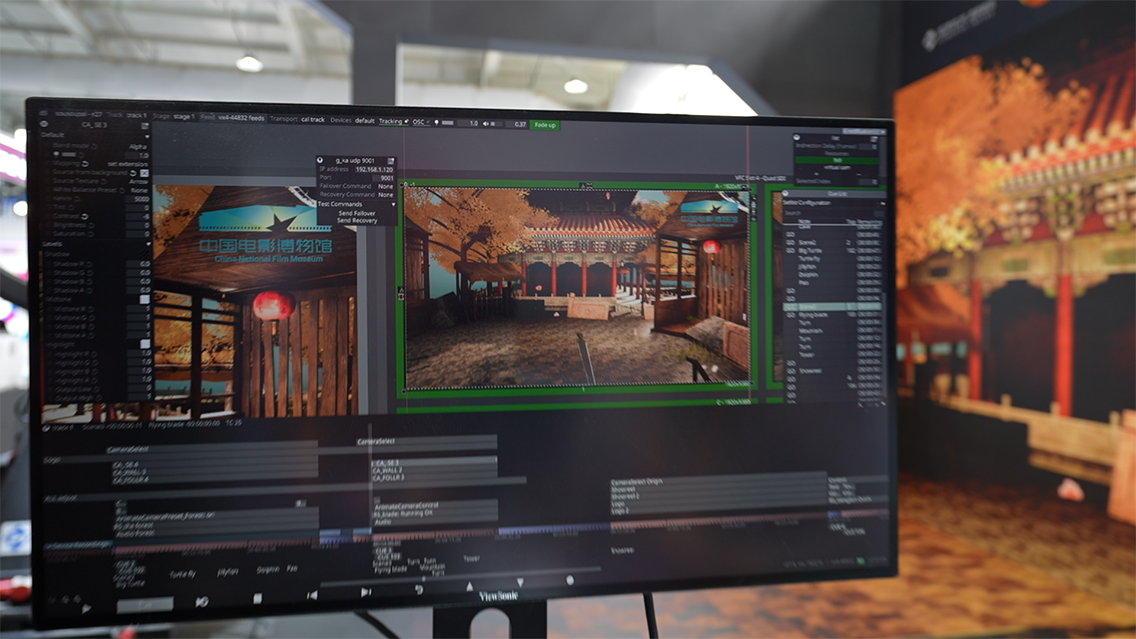Screen dimensions: 1136x639
Task: Open the OSC dropdown in the top bar
Action: tap(421, 122)
